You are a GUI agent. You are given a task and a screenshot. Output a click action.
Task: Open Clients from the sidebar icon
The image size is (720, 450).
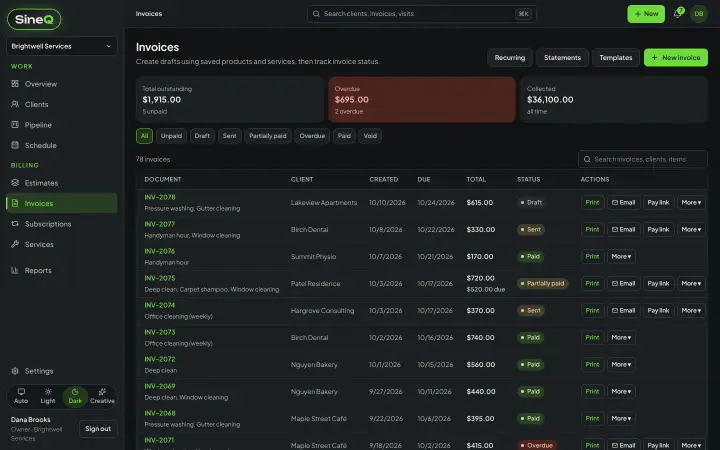coord(15,104)
